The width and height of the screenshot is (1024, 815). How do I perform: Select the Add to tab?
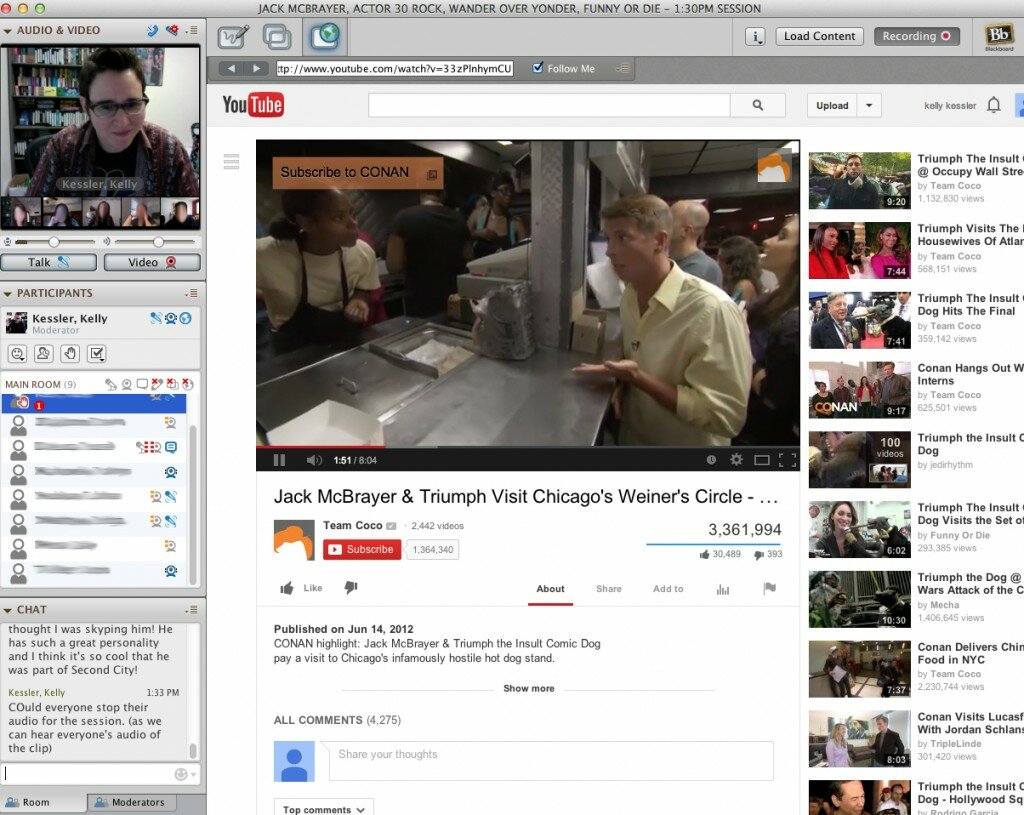tap(668, 589)
